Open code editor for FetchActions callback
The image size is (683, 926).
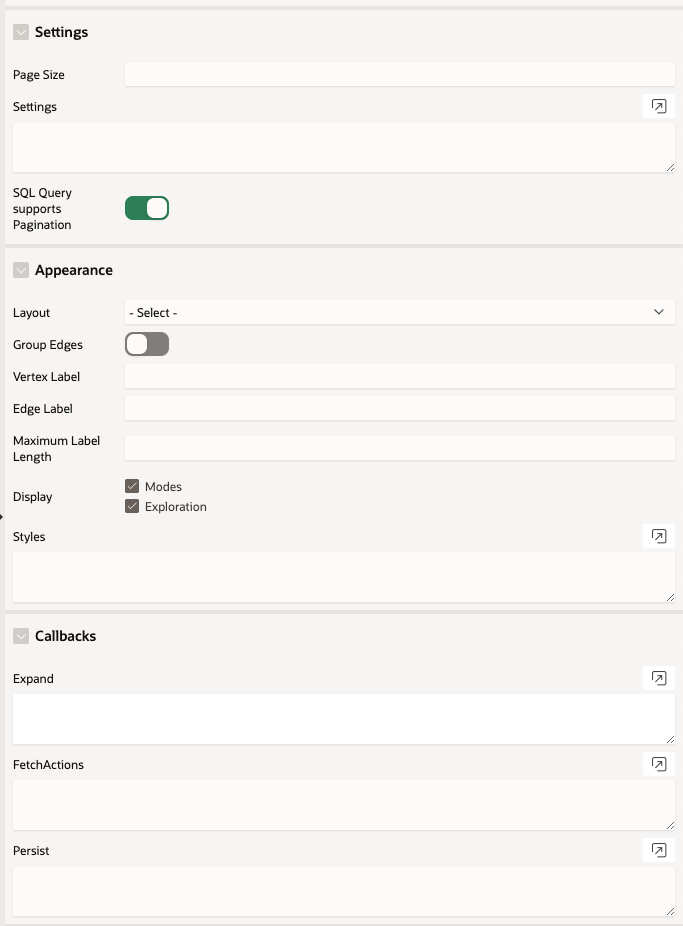659,764
